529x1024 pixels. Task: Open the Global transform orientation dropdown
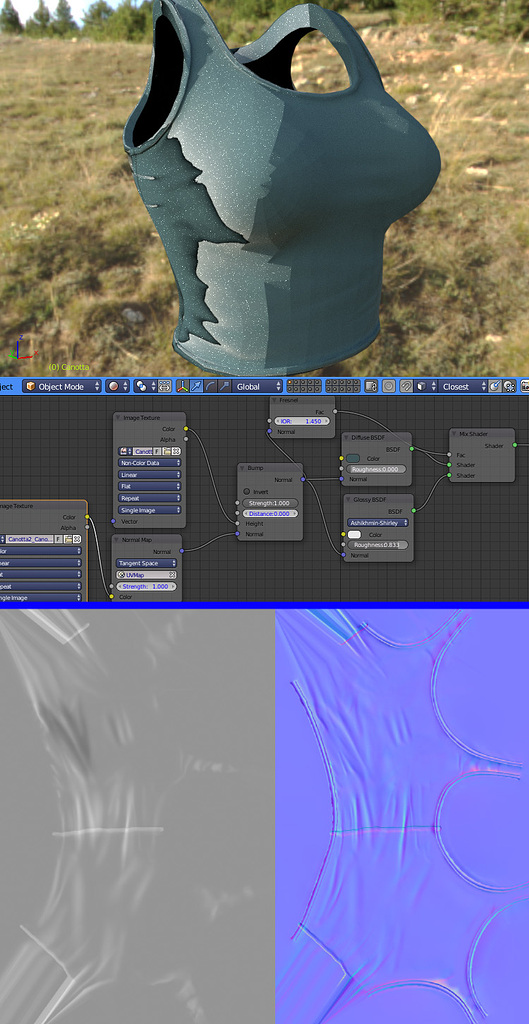coord(257,387)
